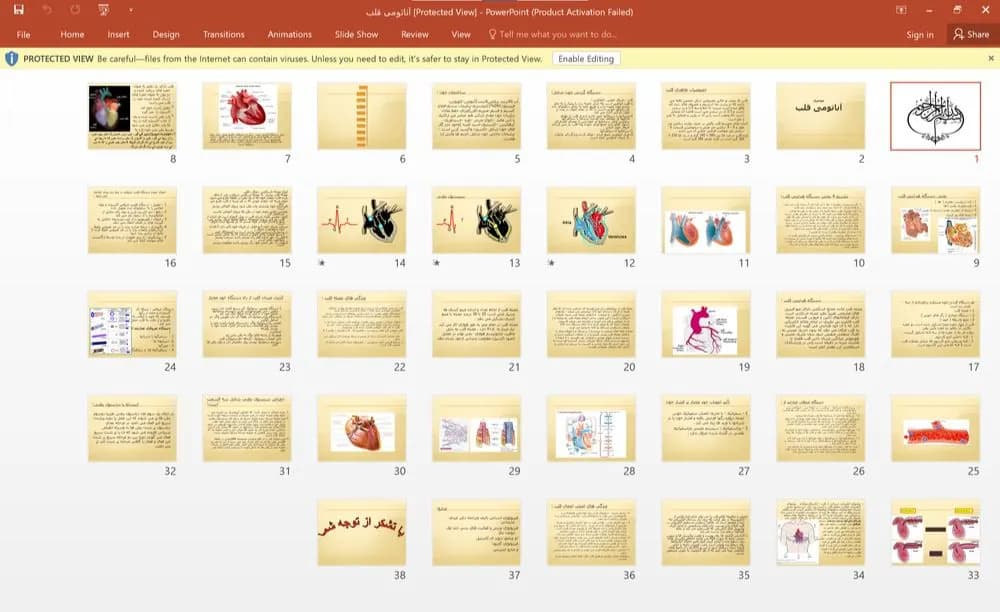1000x612 pixels.
Task: Open the File menu
Action: click(x=24, y=34)
